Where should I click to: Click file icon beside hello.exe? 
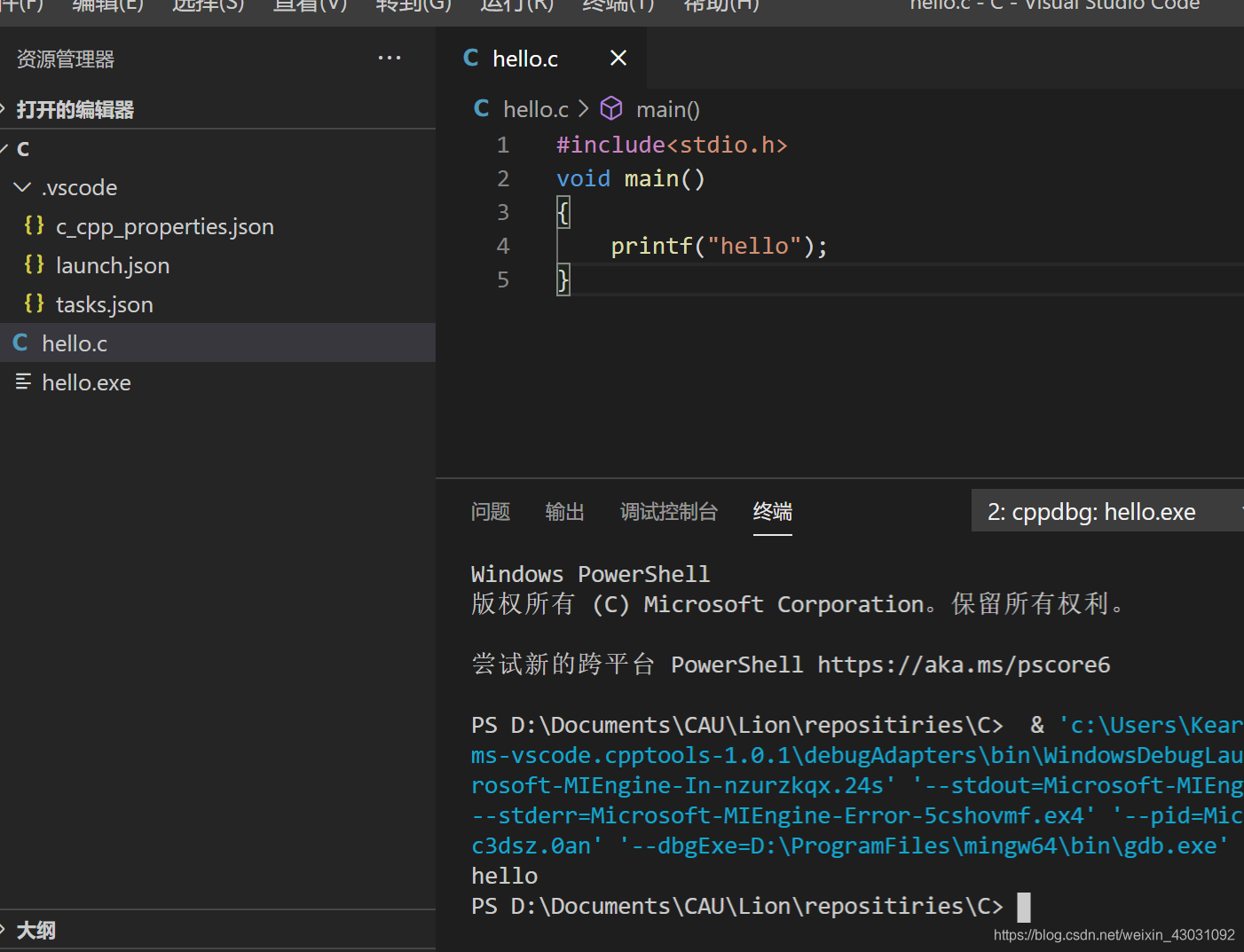(x=23, y=382)
